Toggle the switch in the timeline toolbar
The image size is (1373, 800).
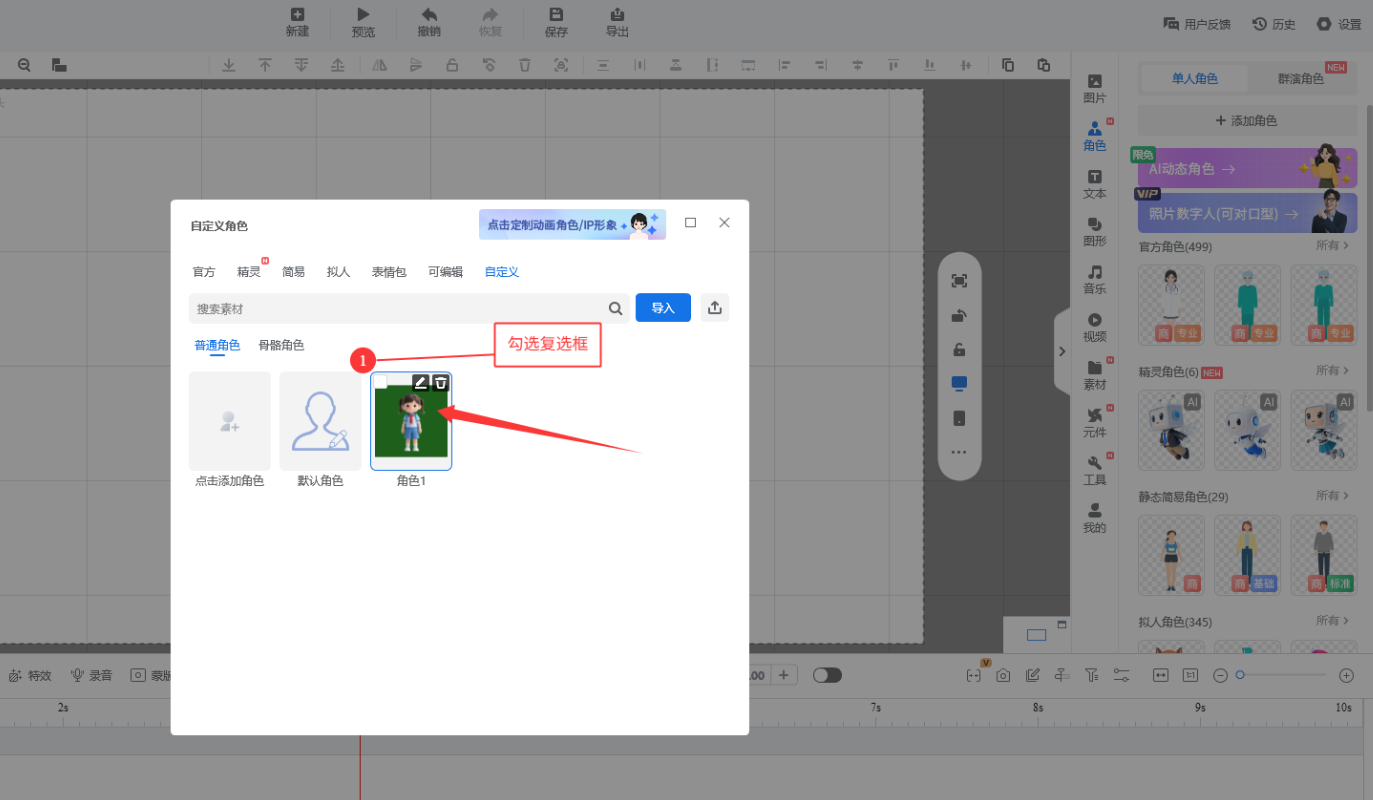pos(827,675)
